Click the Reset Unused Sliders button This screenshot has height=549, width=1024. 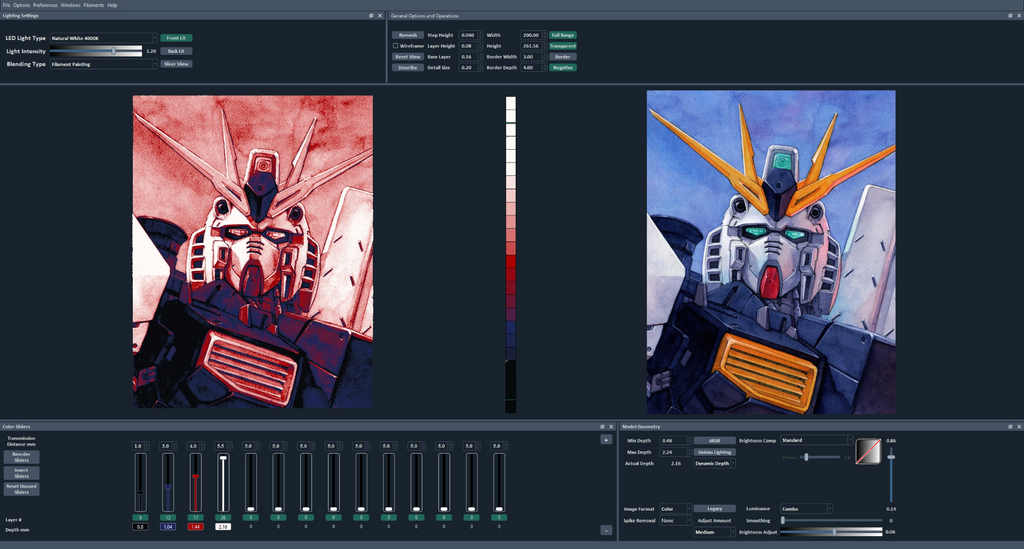[22, 489]
